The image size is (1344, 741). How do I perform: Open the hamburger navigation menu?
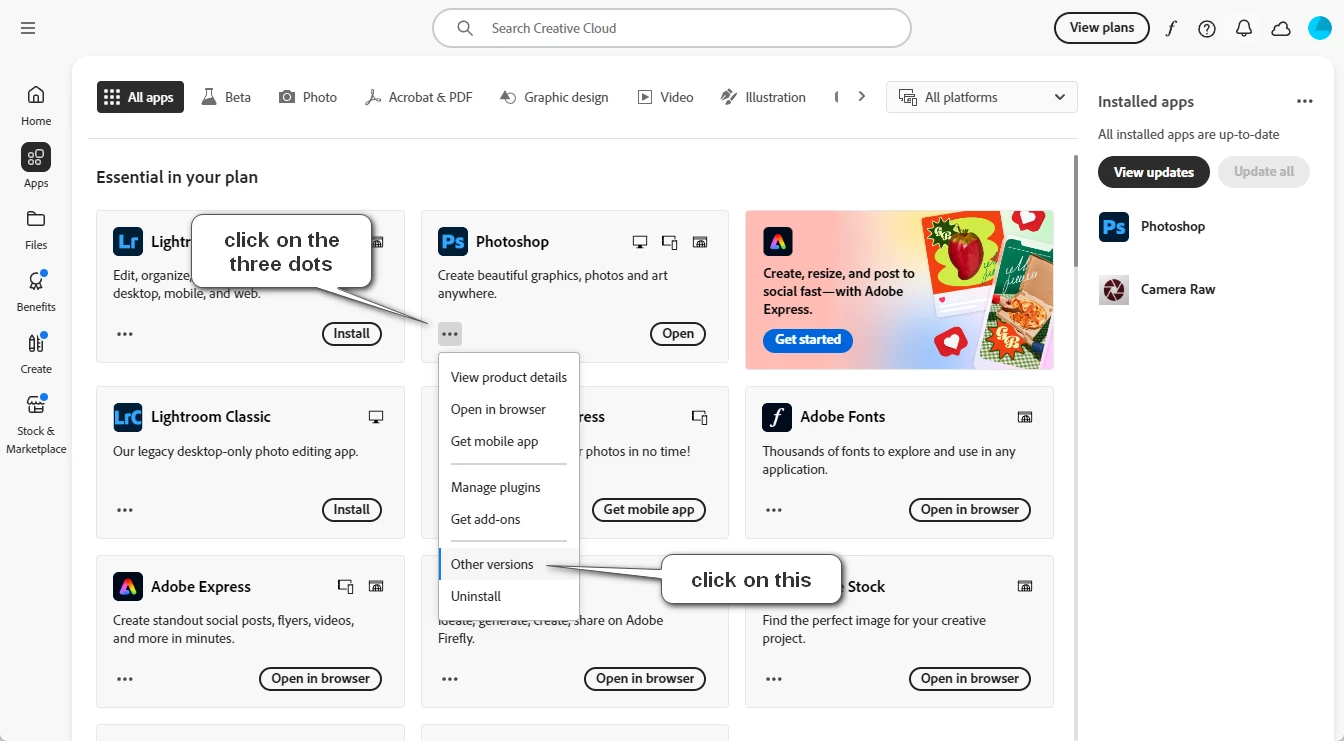pyautogui.click(x=28, y=28)
